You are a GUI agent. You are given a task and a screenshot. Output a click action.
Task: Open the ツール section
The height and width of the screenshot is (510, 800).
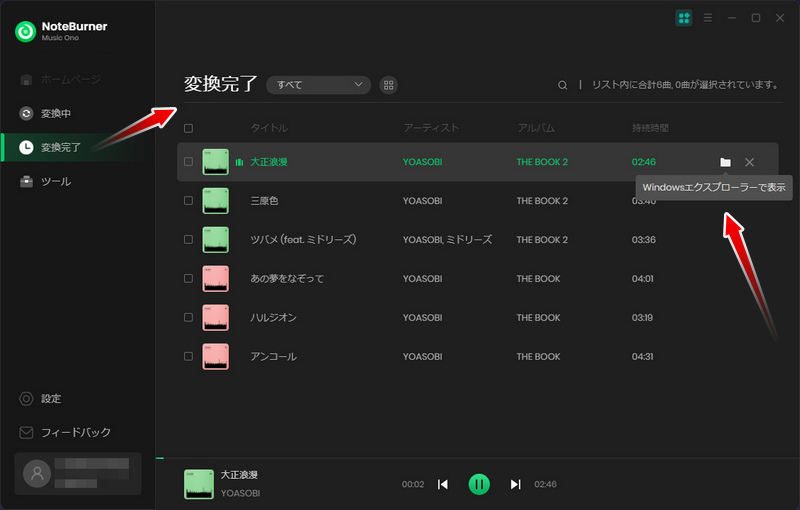(45, 182)
